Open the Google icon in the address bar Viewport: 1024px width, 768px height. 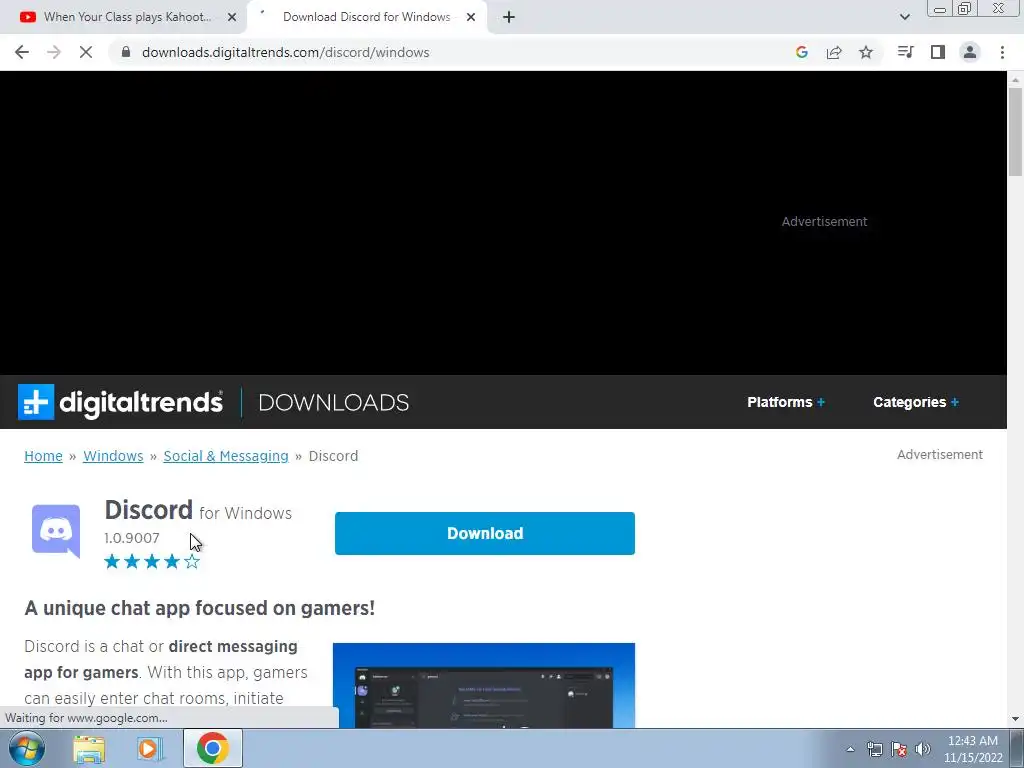tap(802, 52)
